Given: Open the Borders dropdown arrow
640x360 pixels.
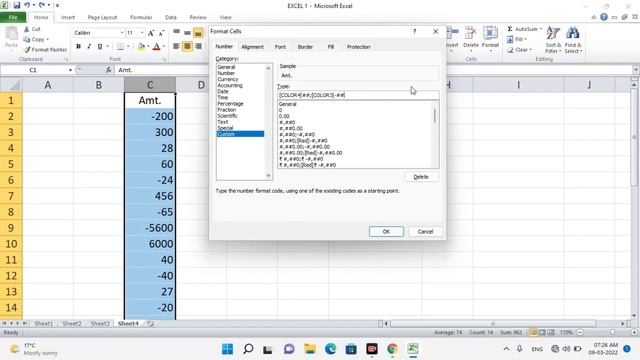Looking at the screenshot, I should tap(128, 47).
